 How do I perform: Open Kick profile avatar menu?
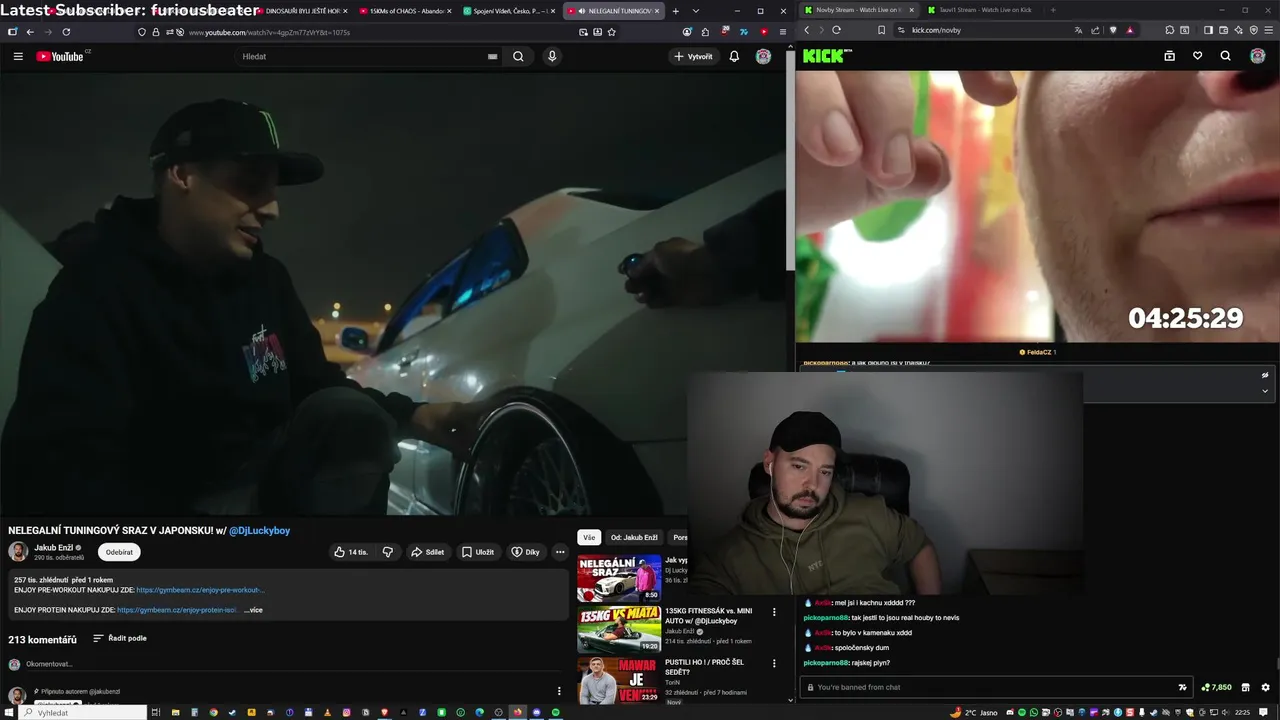pos(1257,56)
